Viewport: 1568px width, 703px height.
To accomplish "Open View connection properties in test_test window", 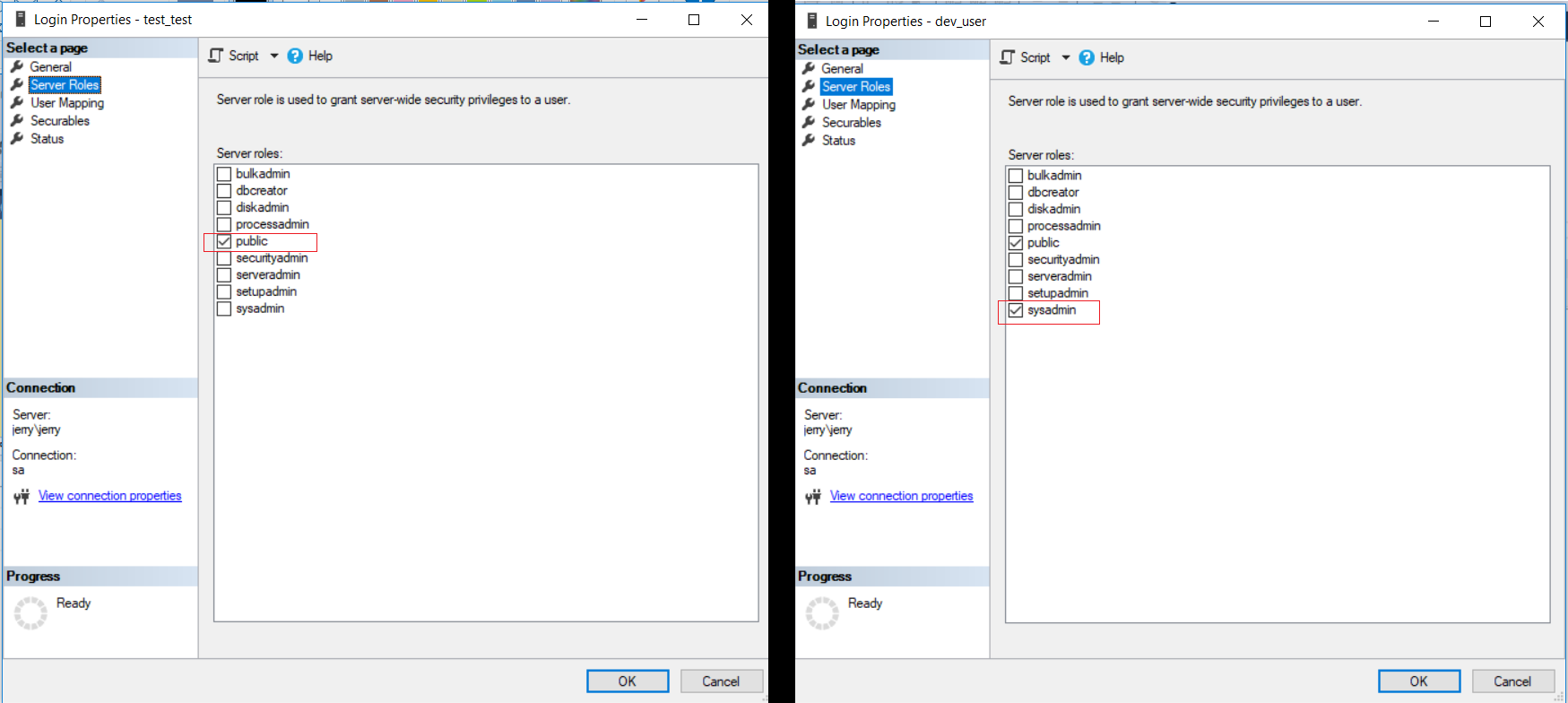I will tap(110, 496).
